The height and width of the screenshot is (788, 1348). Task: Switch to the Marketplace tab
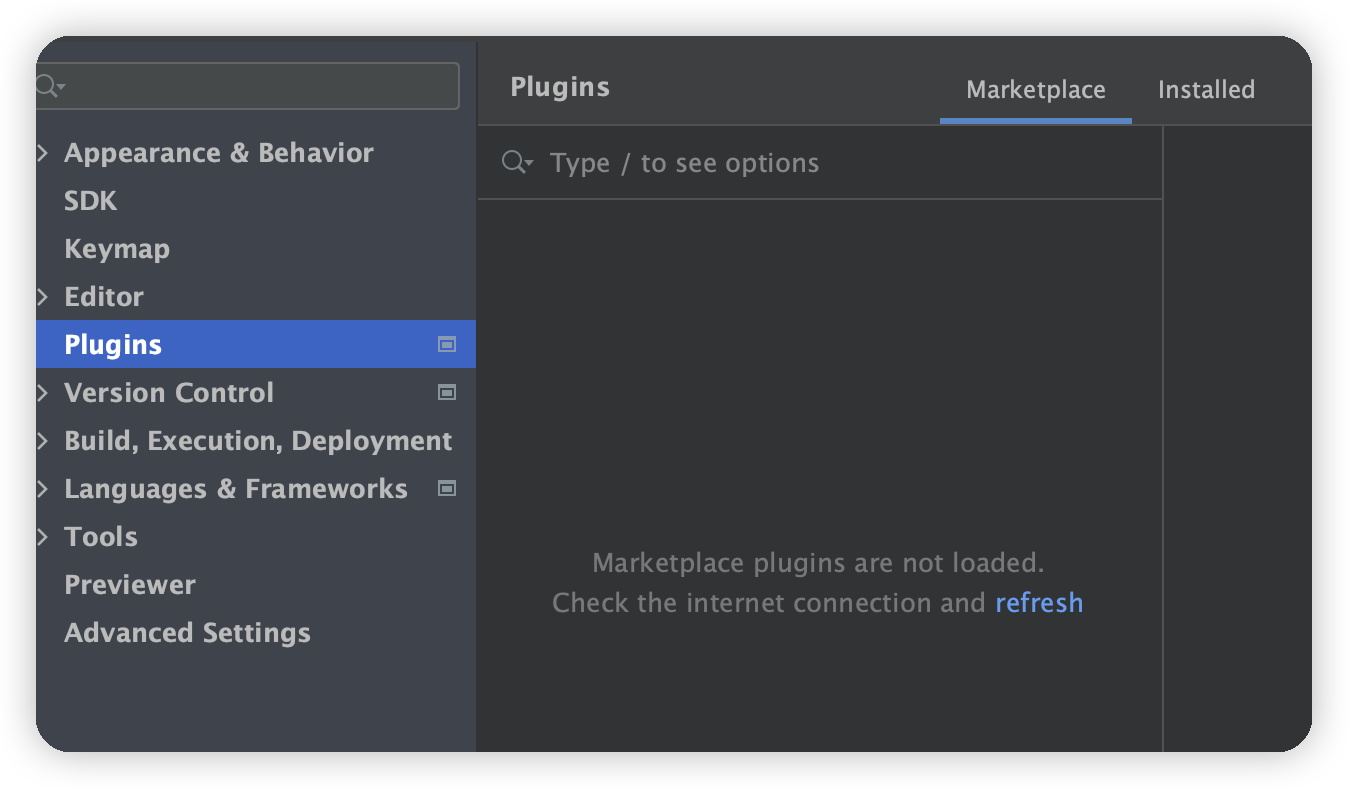coord(1036,90)
